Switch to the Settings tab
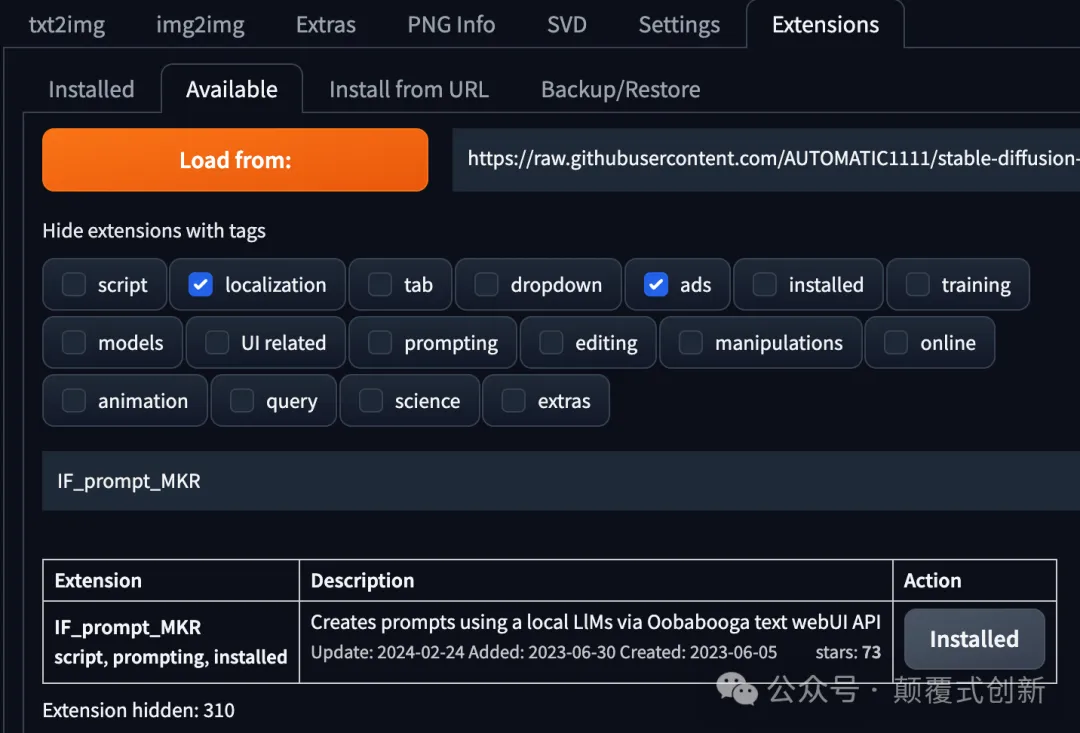Viewport: 1080px width, 733px height. pyautogui.click(x=679, y=25)
